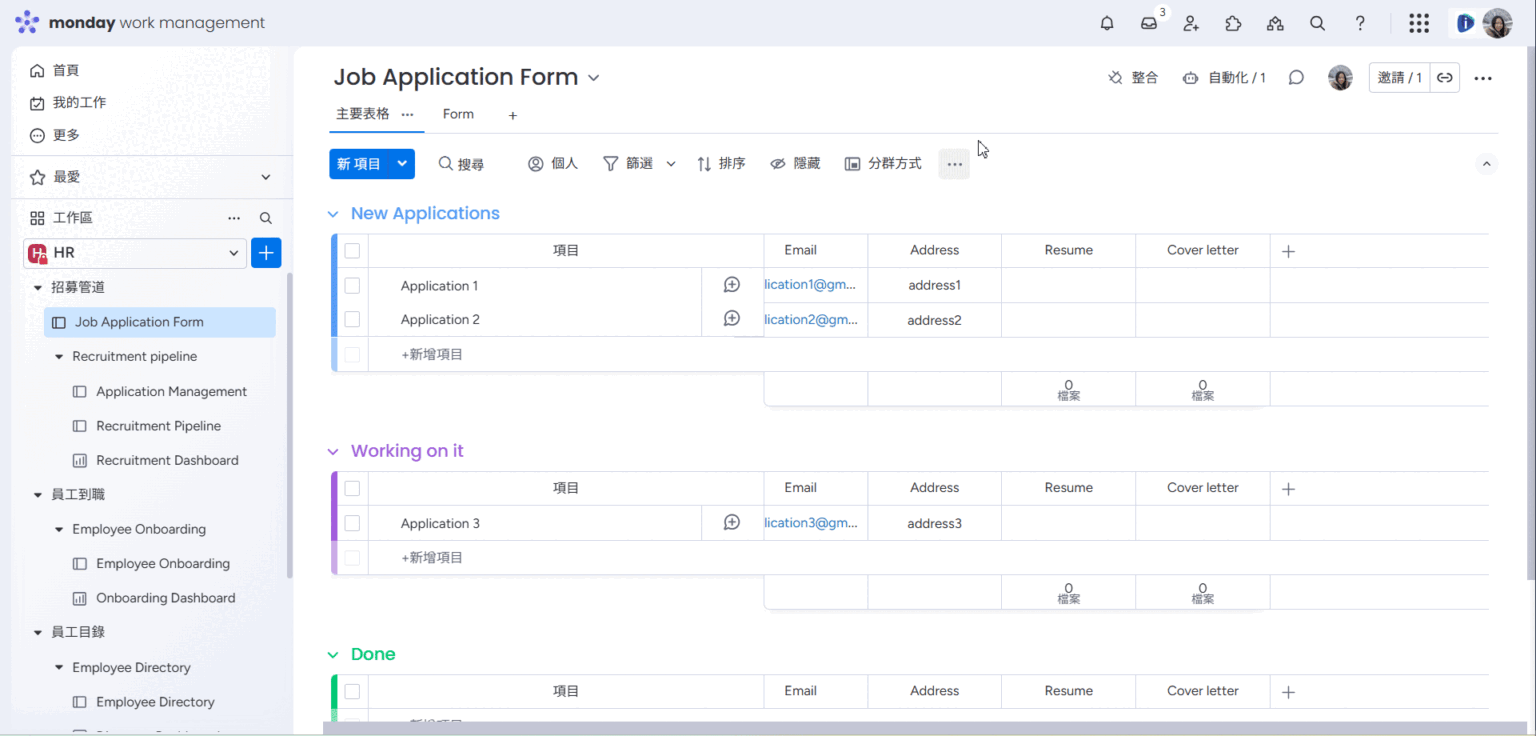Click +新增項目 in New Applications group

pyautogui.click(x=432, y=355)
